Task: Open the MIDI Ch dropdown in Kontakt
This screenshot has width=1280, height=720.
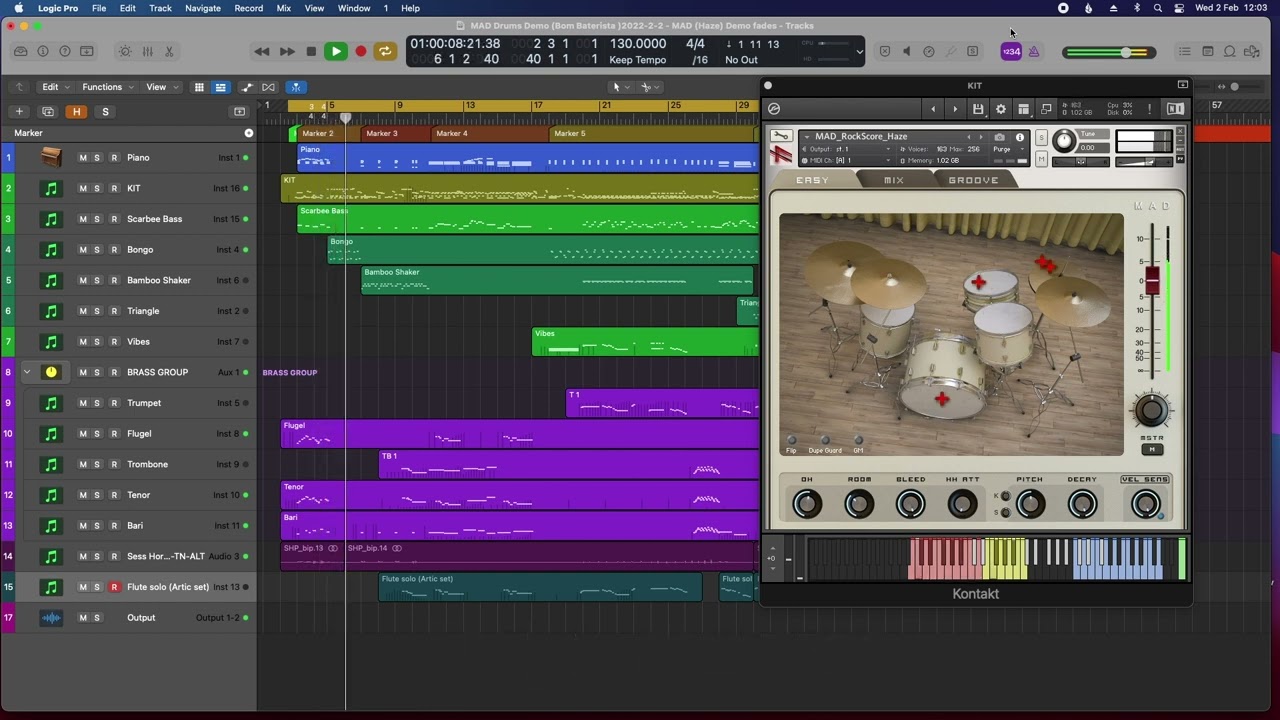Action: 849,160
